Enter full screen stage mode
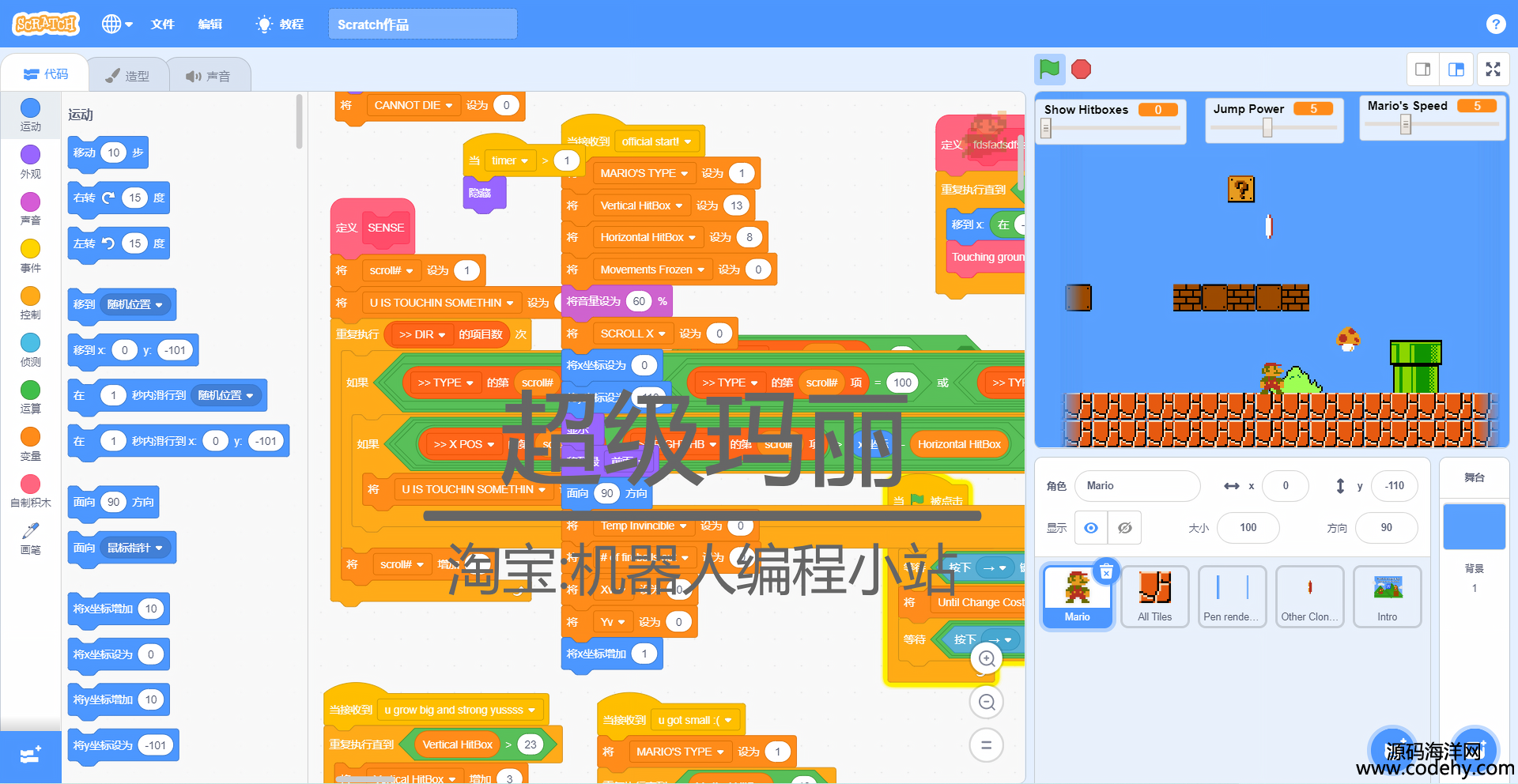This screenshot has width=1518, height=784. pos(1493,70)
